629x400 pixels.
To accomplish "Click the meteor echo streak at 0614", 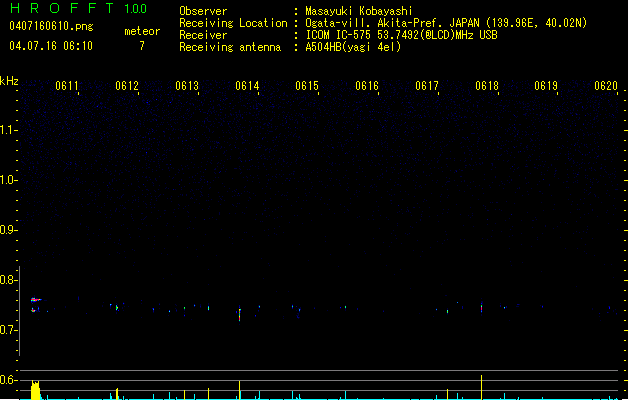I will [239, 314].
